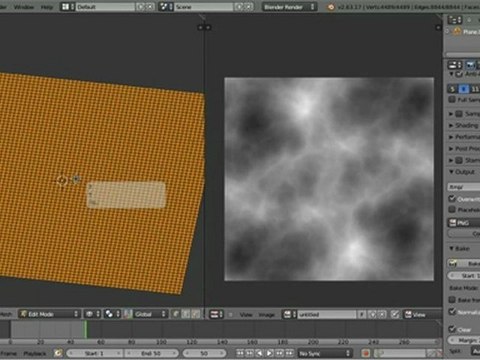
Task: Play animation in reverse
Action: [x=260, y=353]
